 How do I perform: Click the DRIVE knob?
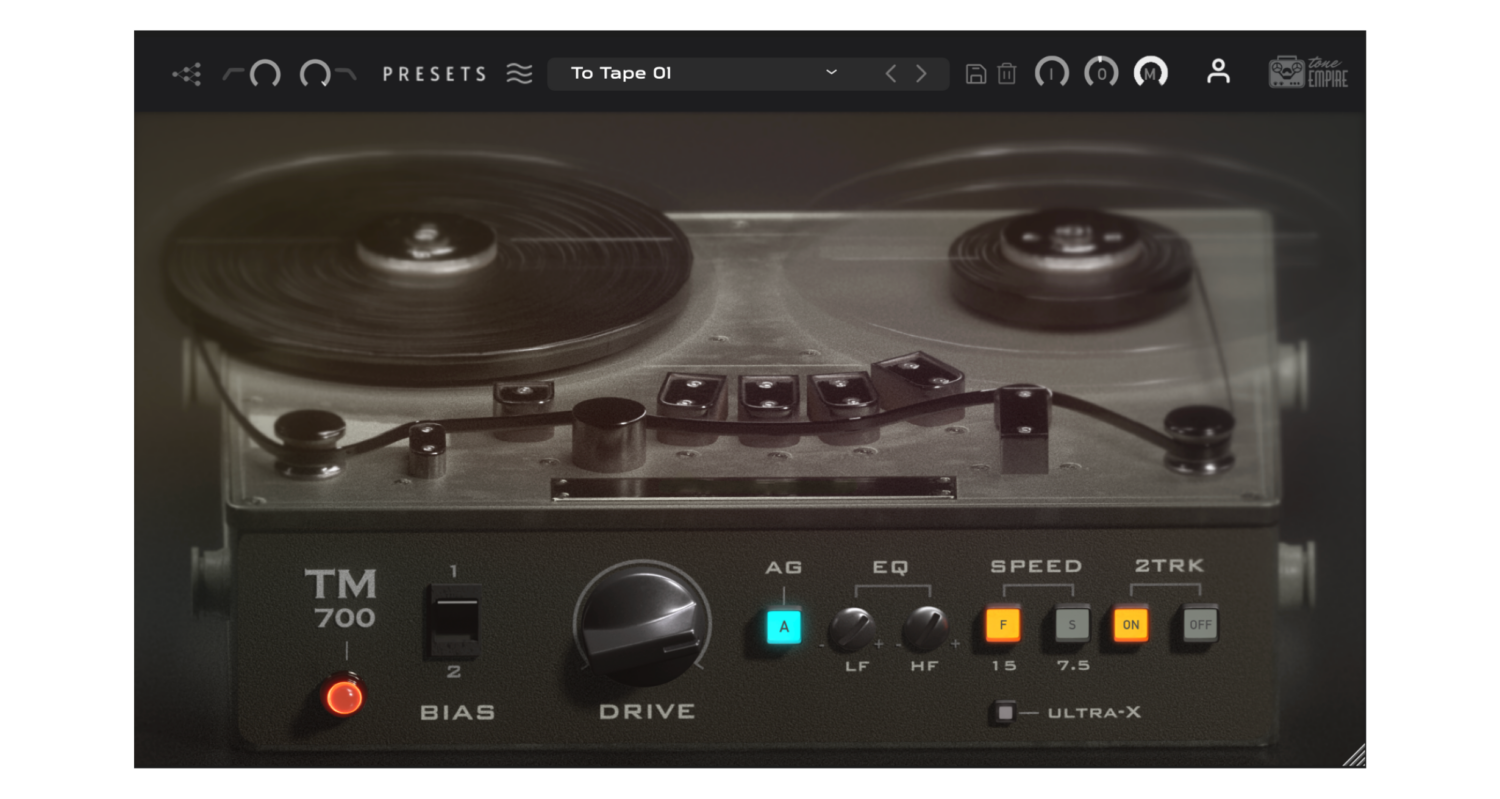[643, 628]
